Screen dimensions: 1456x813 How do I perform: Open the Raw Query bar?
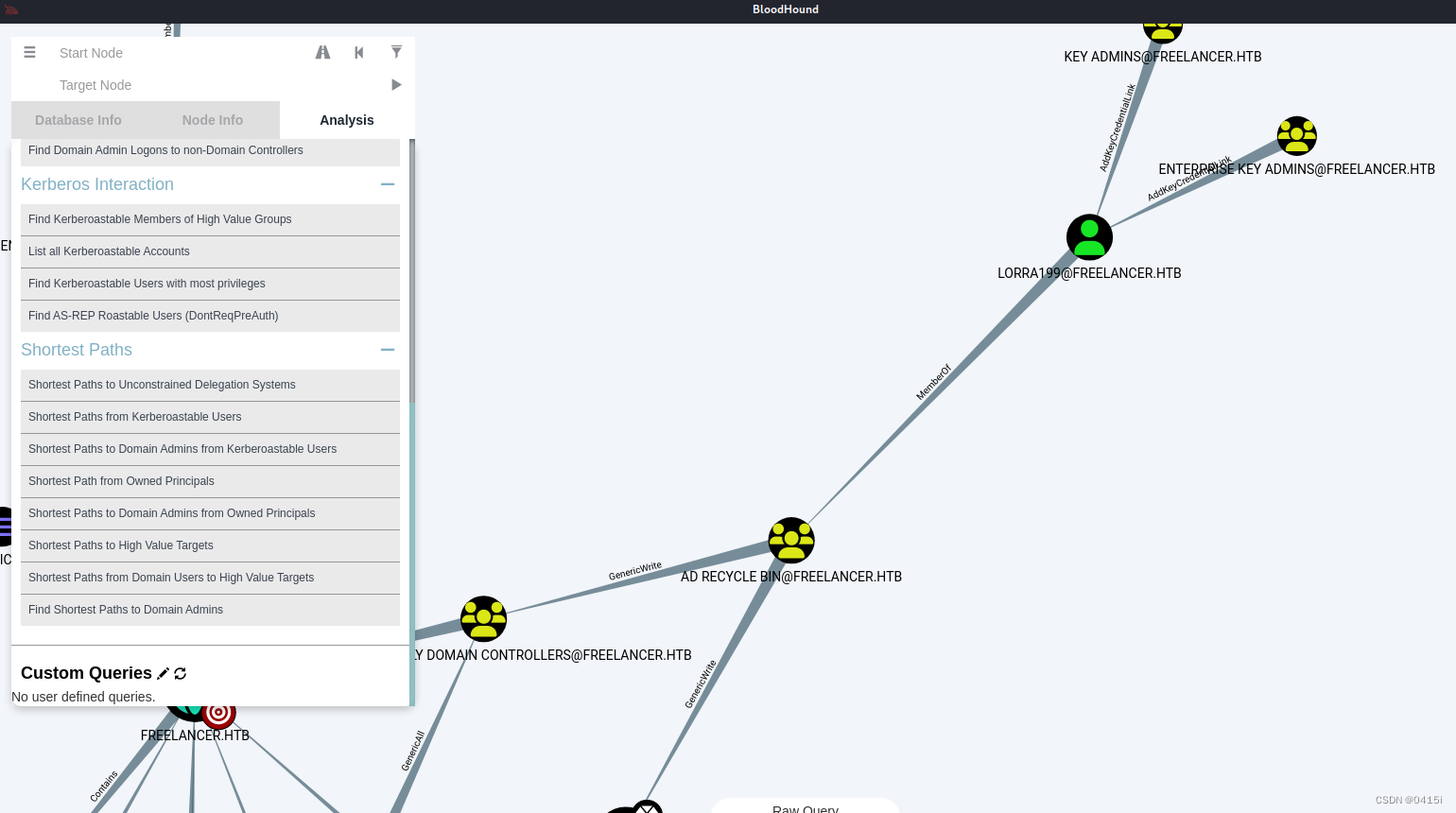tap(806, 806)
